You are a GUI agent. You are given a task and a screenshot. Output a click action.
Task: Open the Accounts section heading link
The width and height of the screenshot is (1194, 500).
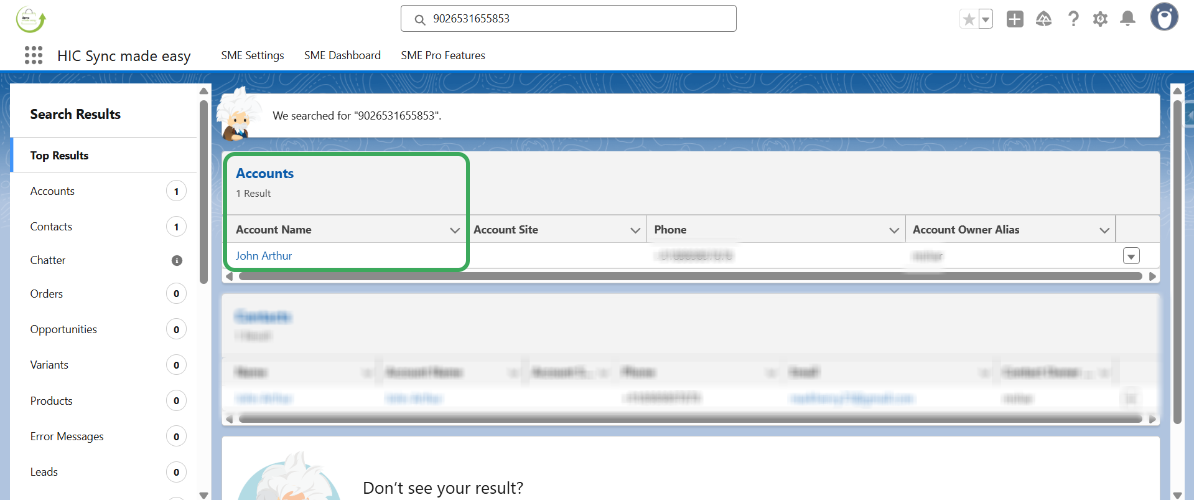pyautogui.click(x=264, y=174)
